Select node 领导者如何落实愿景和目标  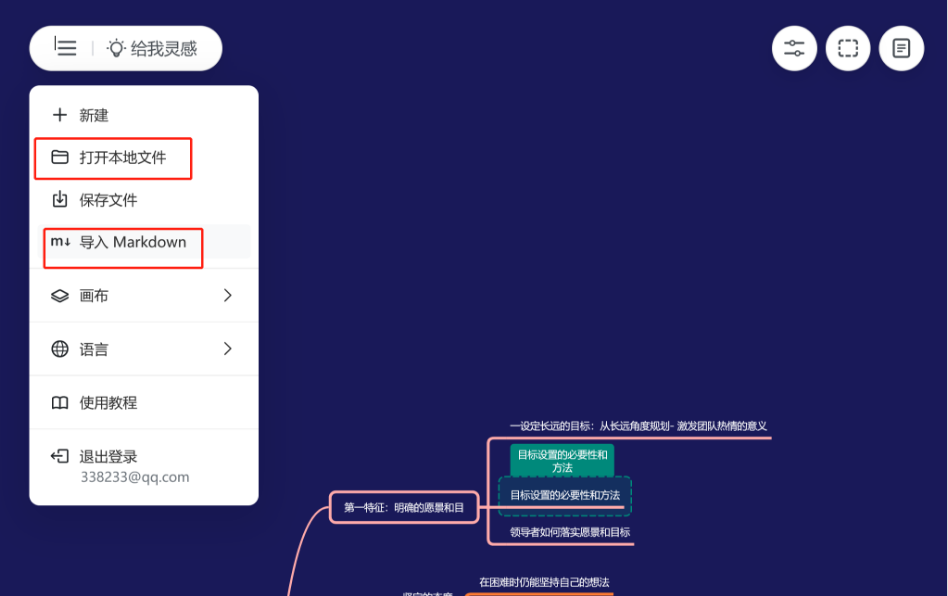(570, 533)
